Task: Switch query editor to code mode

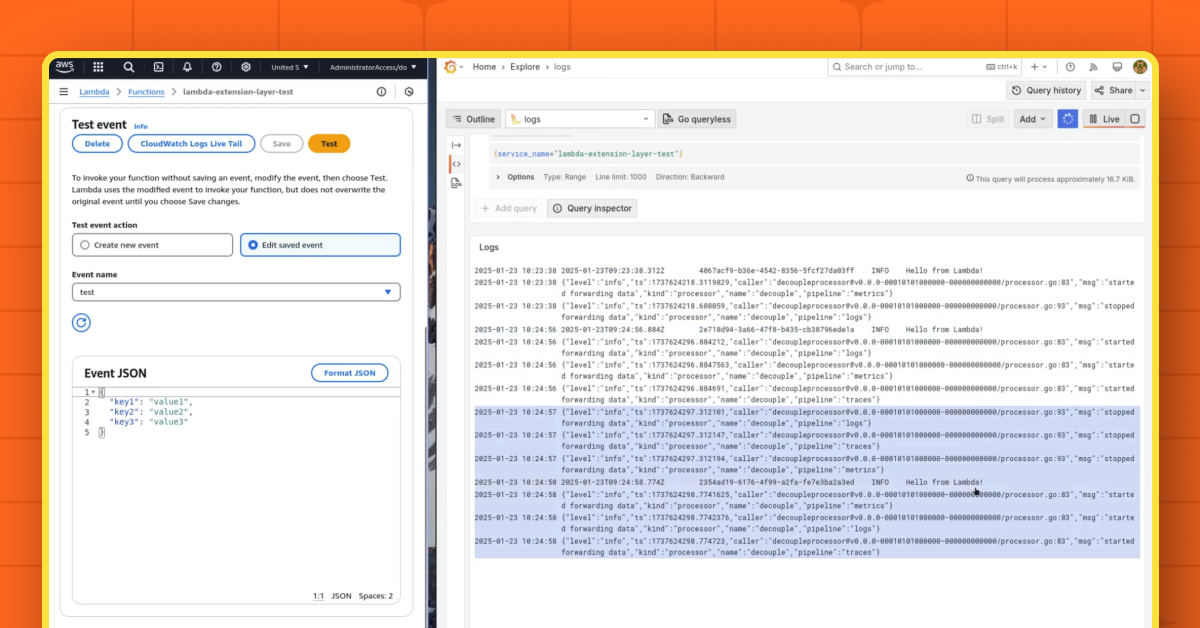Action: click(x=457, y=164)
